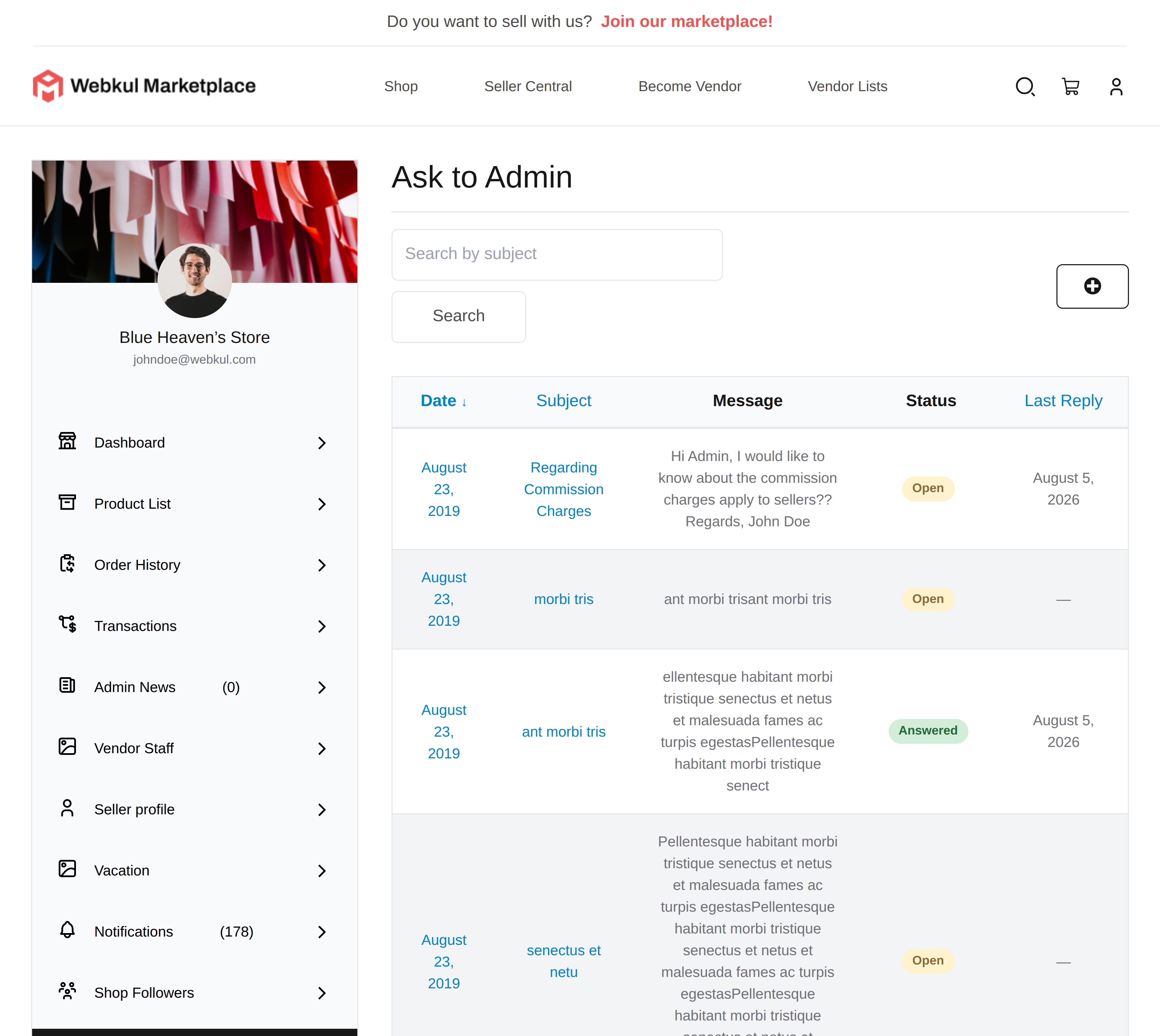Expand the Notifications chevron
The image size is (1160, 1036).
pyautogui.click(x=322, y=932)
